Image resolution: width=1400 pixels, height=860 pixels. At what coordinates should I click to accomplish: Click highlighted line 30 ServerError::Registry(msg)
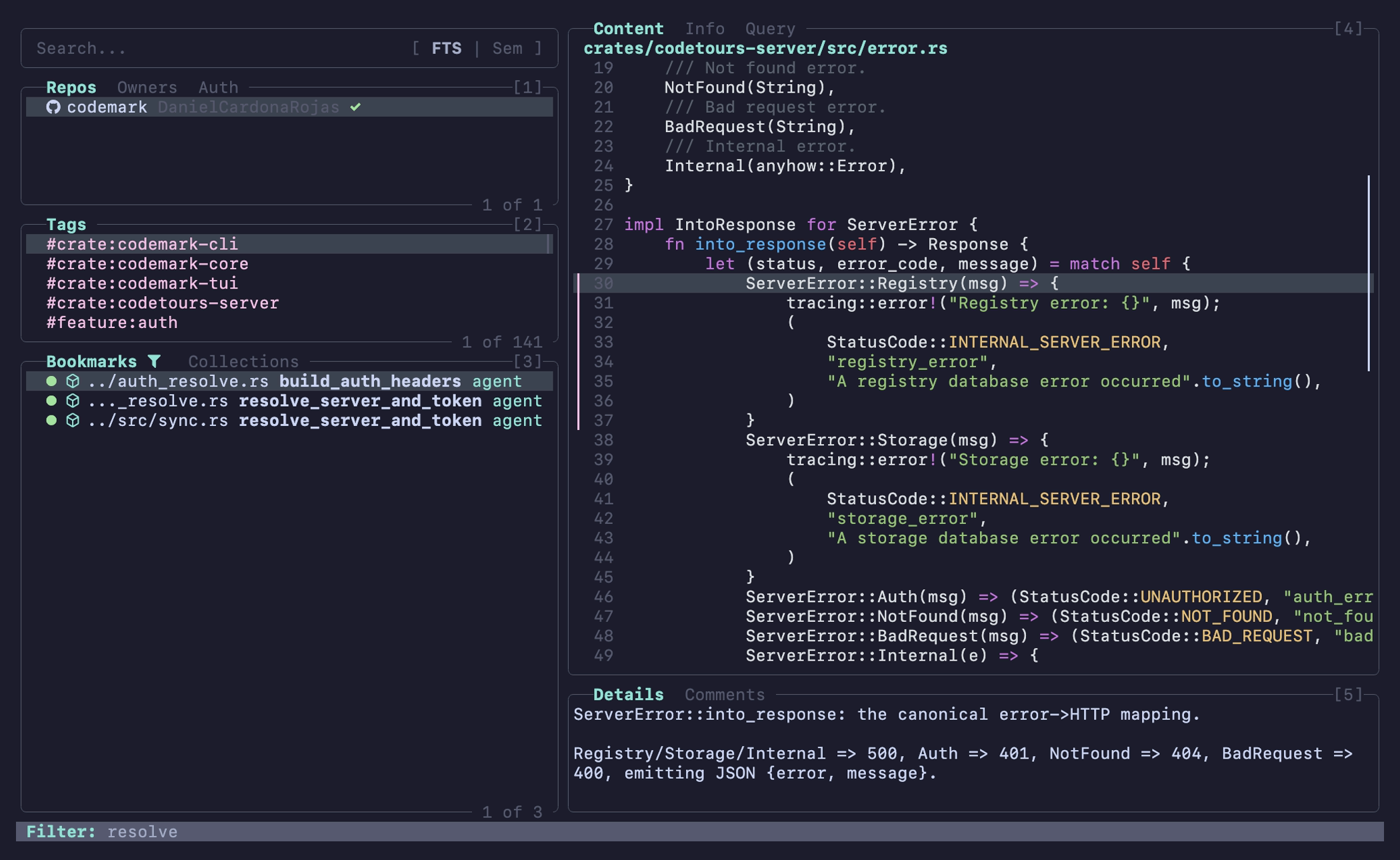tap(973, 283)
